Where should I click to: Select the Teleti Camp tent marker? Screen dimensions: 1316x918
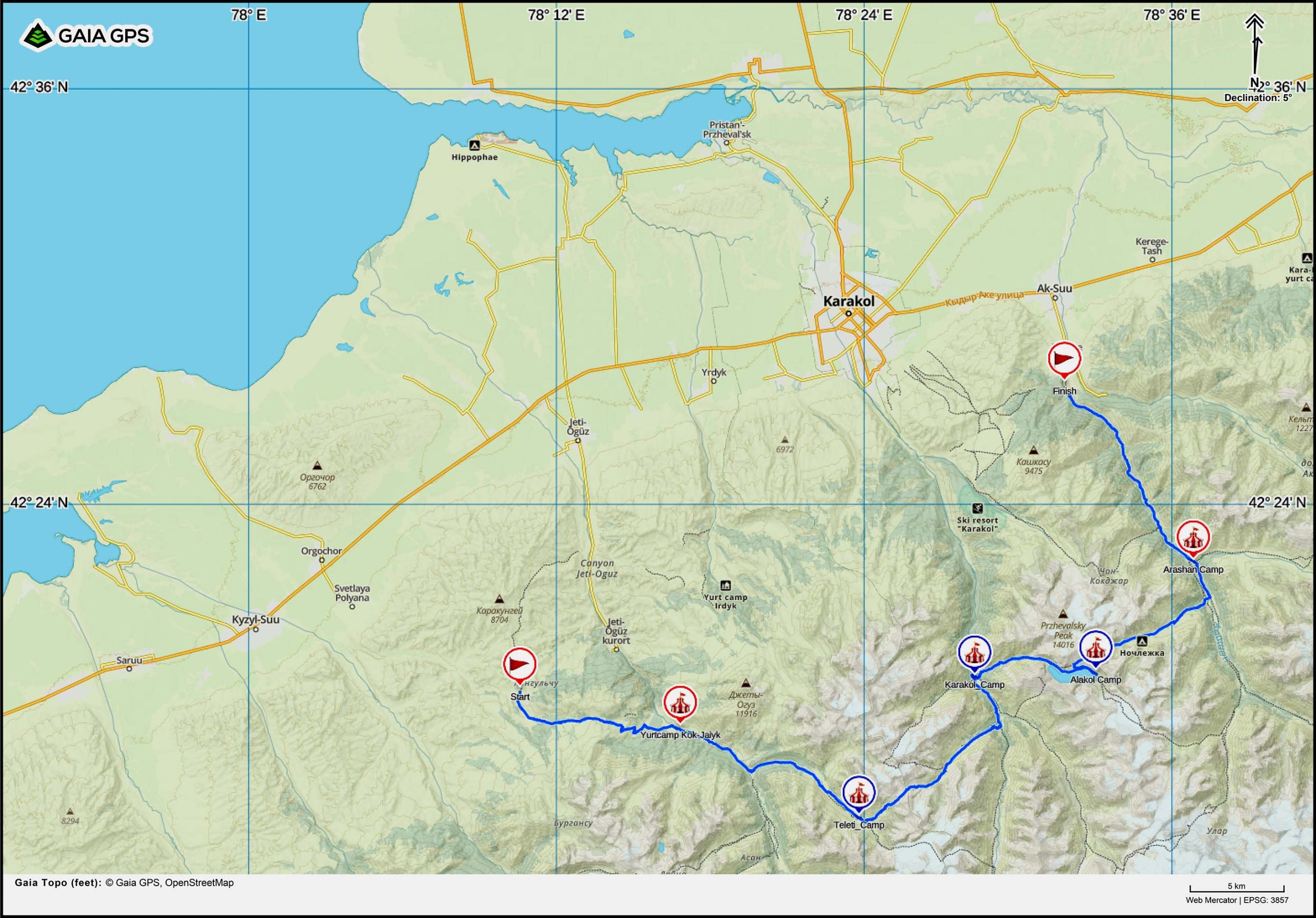[858, 793]
